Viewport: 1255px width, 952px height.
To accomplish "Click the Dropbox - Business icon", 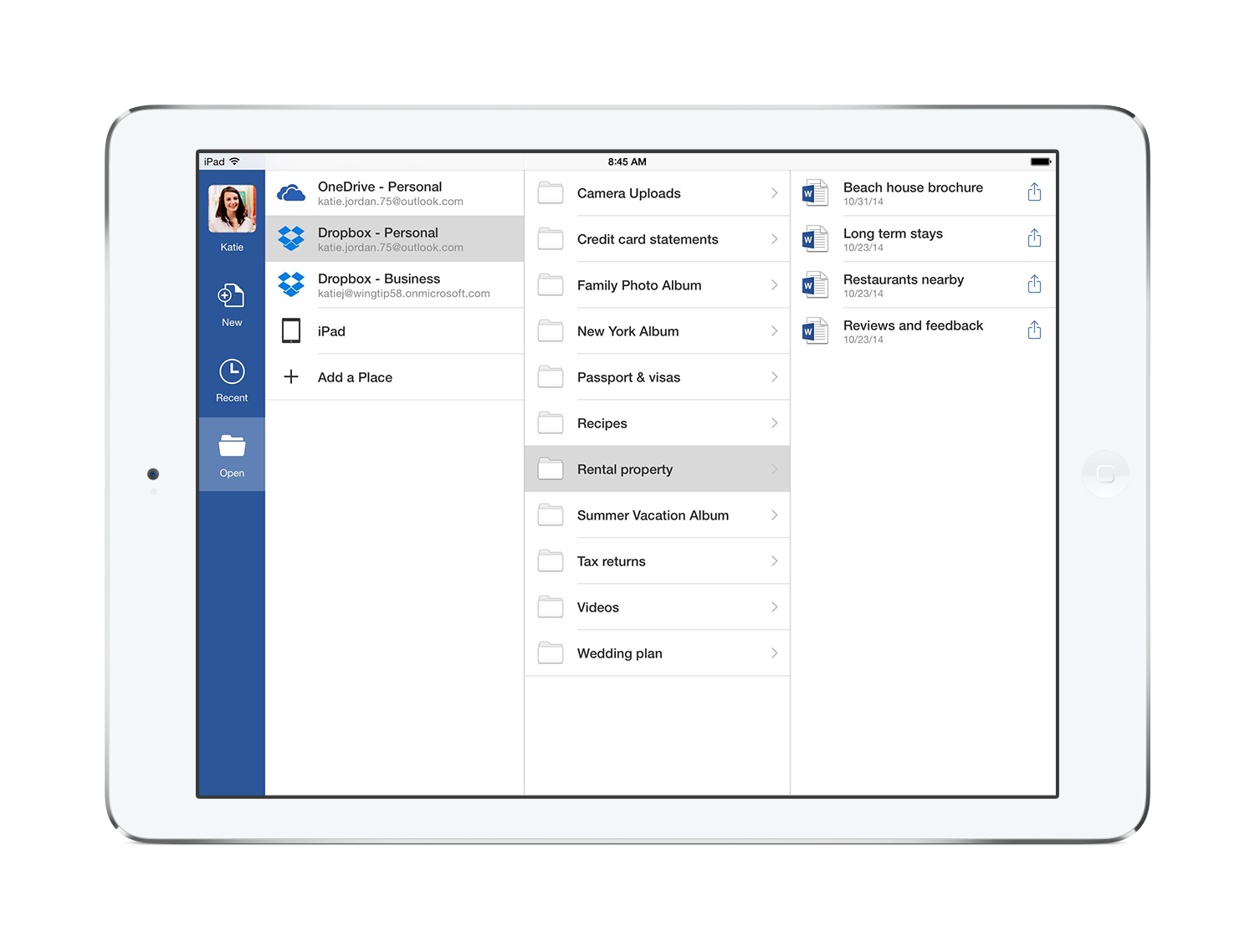I will pos(291,284).
